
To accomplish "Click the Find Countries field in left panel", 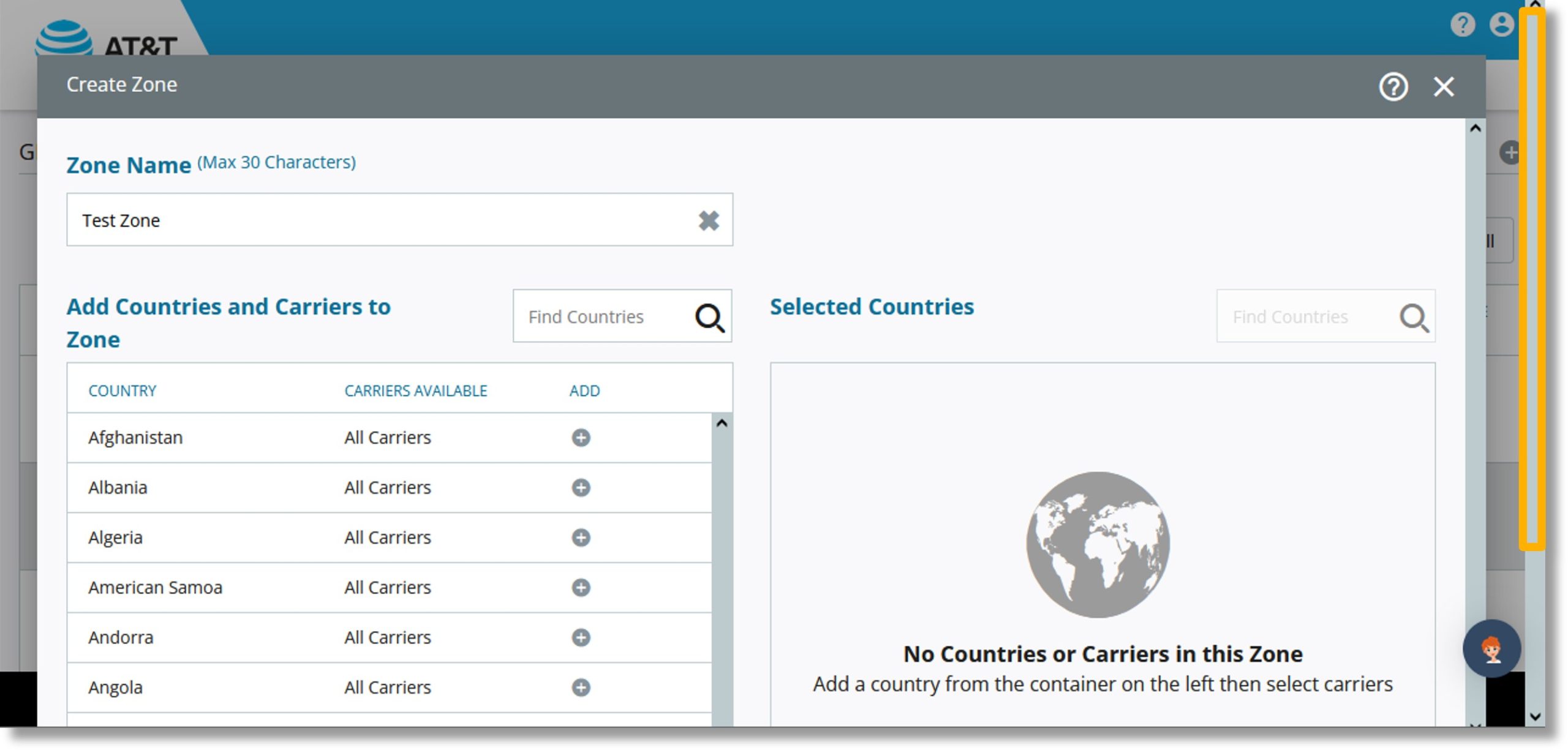I will [x=601, y=317].
